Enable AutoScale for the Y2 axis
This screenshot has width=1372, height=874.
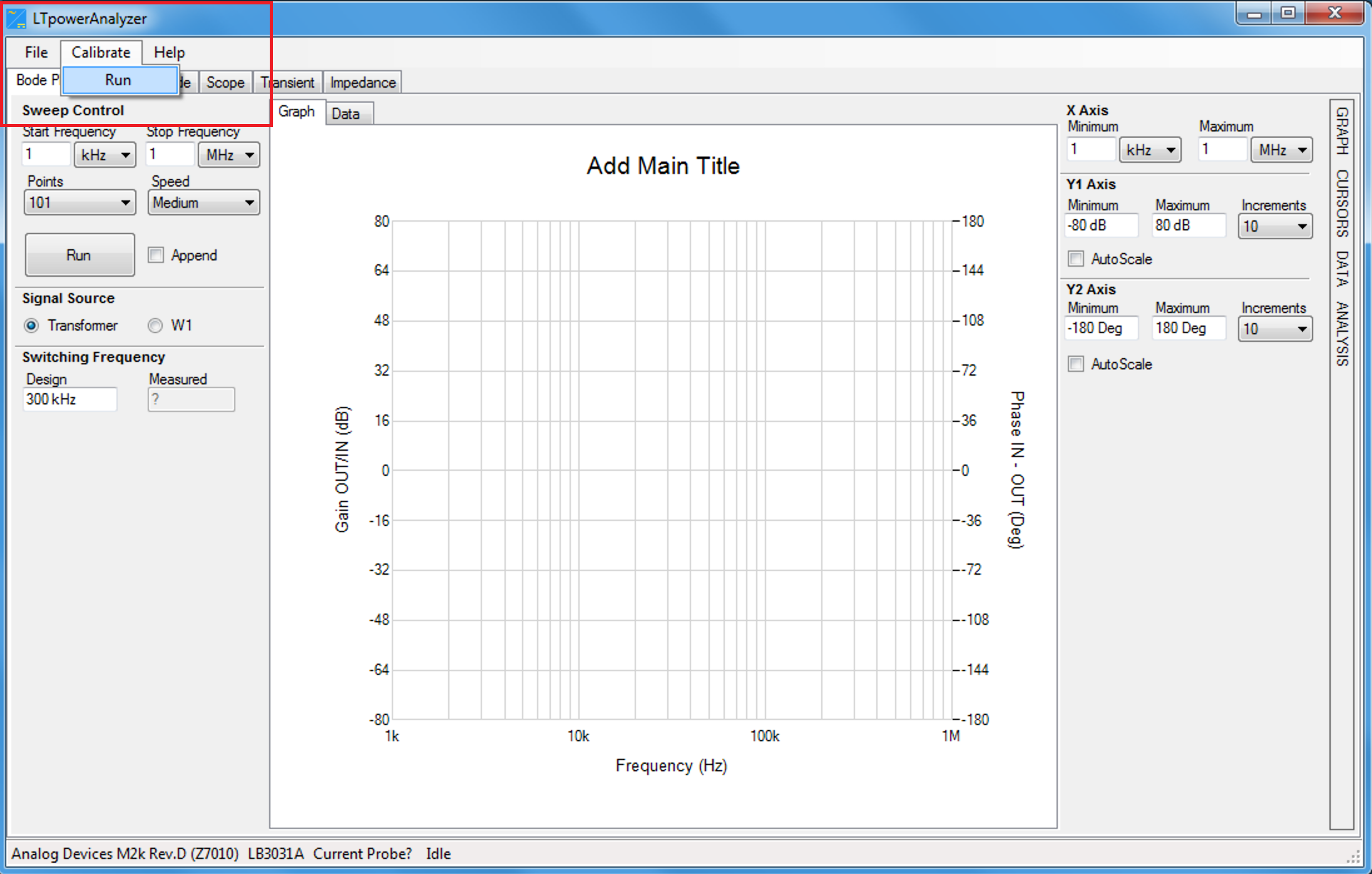(1076, 364)
